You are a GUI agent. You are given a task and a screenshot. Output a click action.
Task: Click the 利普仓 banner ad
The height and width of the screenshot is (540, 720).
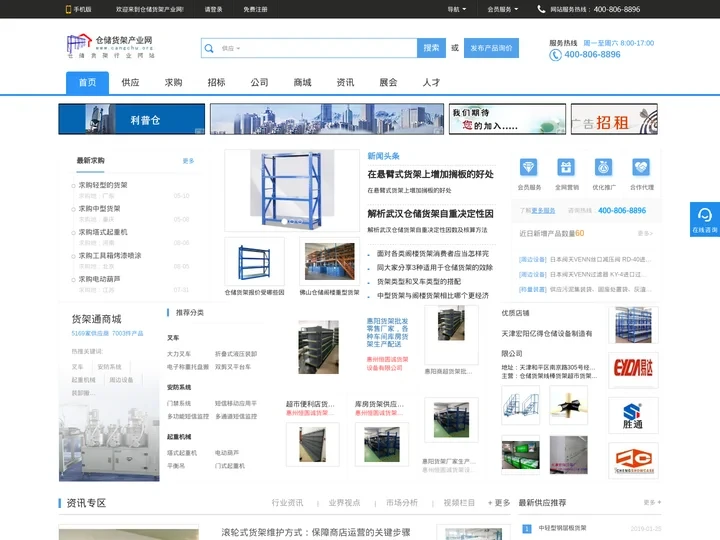(132, 119)
